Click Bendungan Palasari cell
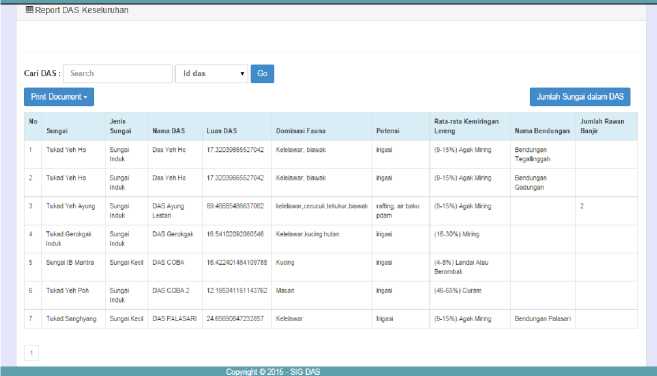 [543, 319]
